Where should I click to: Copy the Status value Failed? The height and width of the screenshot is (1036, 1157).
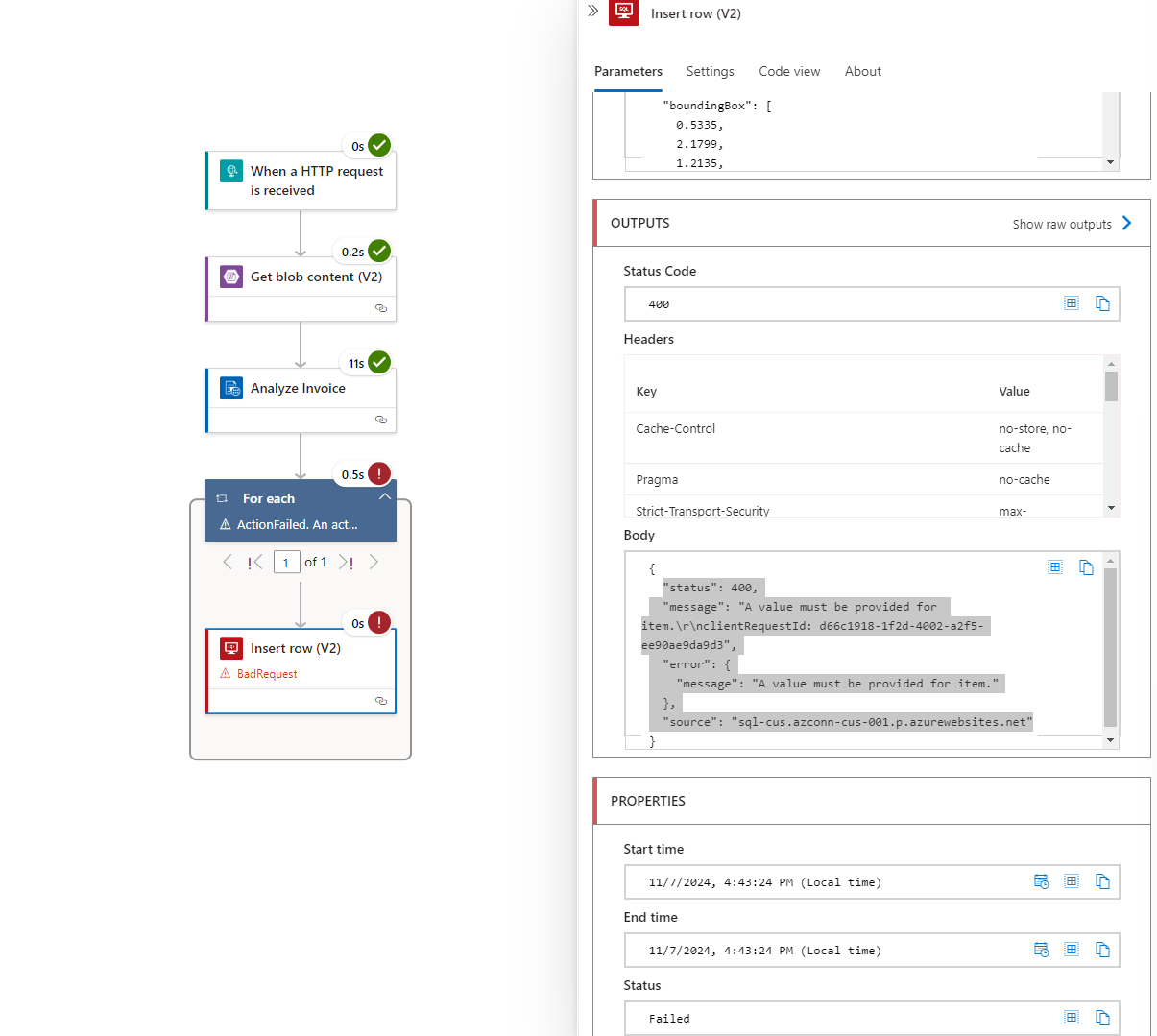[1102, 1018]
